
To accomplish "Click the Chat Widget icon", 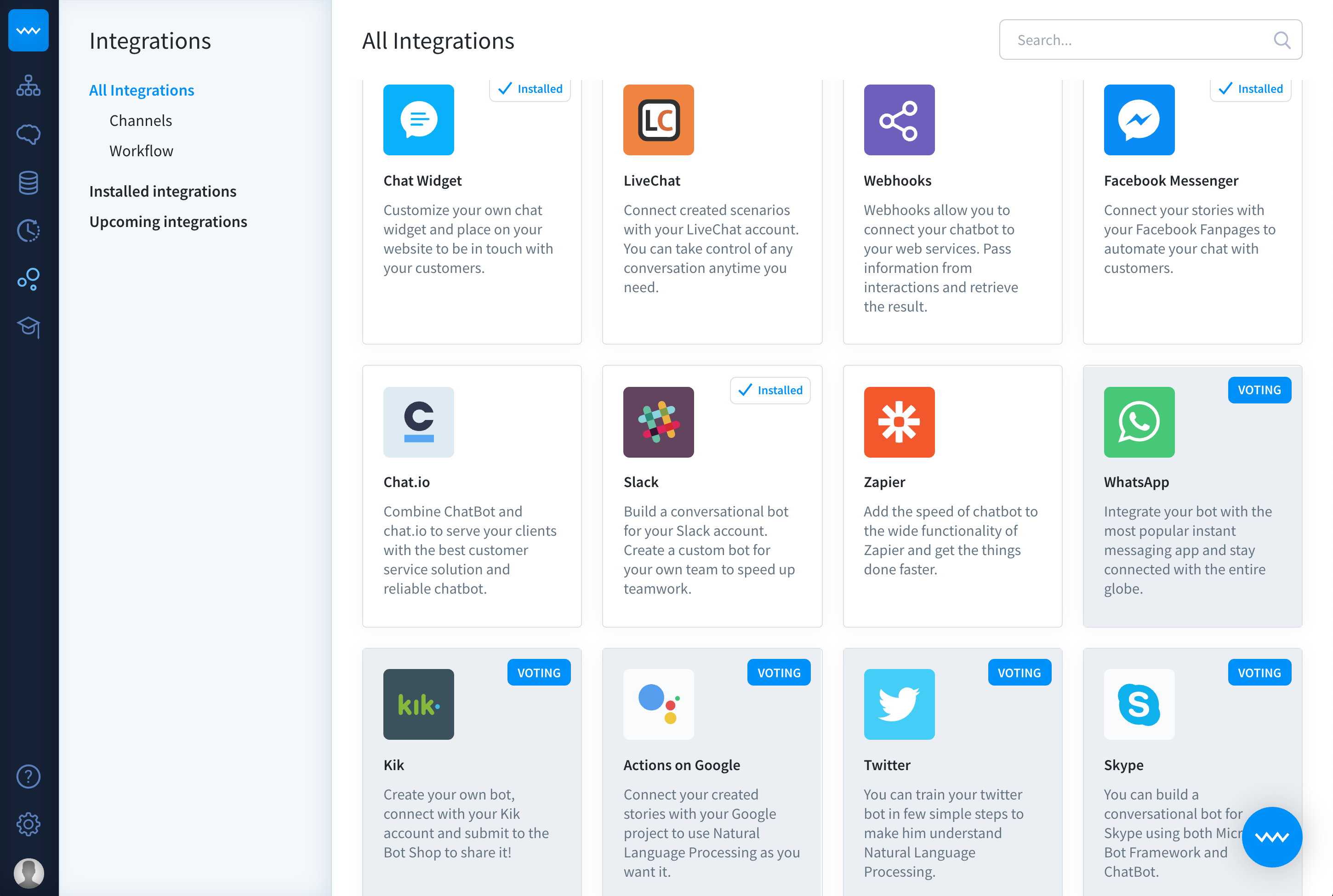I will point(418,120).
